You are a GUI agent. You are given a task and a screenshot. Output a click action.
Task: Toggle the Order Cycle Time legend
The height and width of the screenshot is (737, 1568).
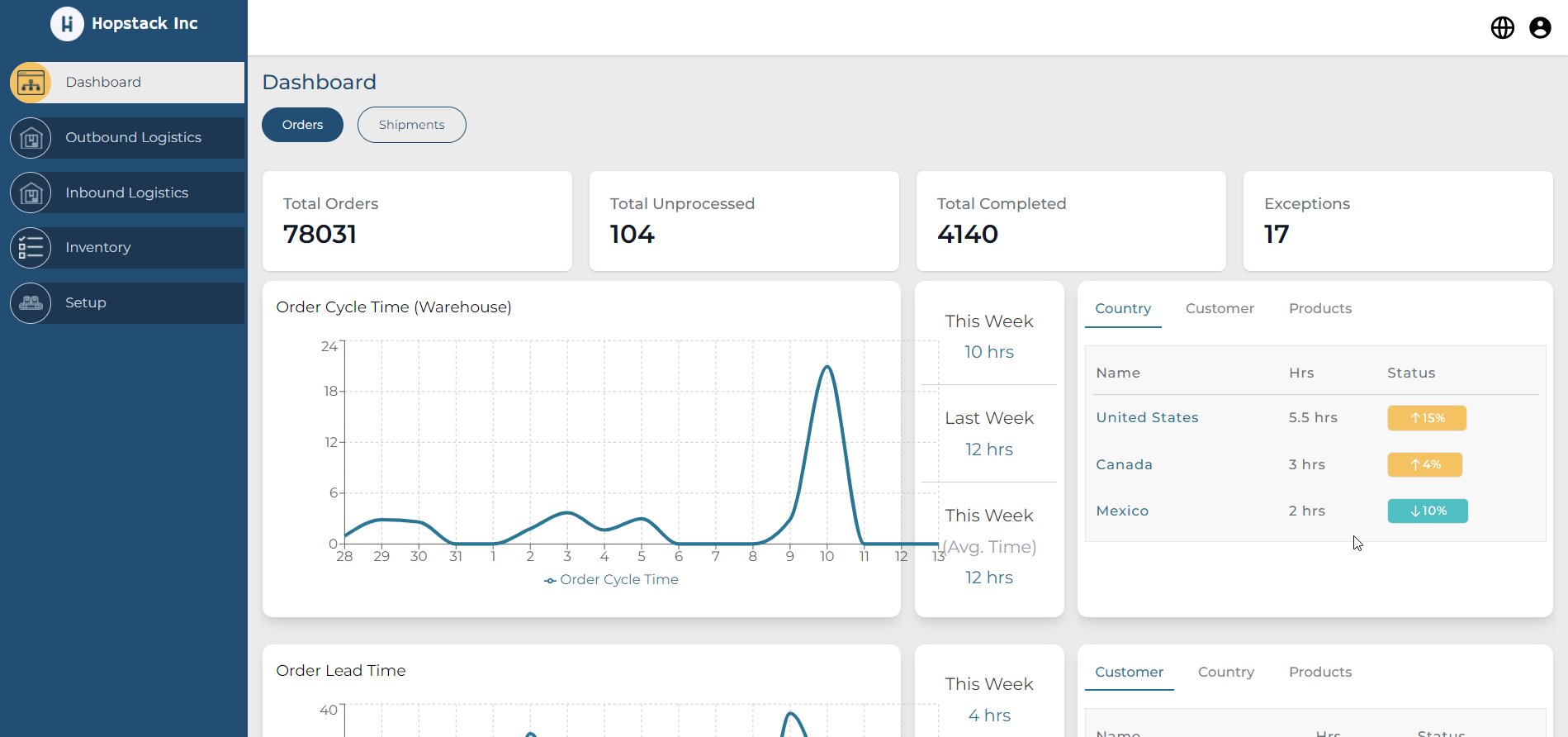point(611,580)
